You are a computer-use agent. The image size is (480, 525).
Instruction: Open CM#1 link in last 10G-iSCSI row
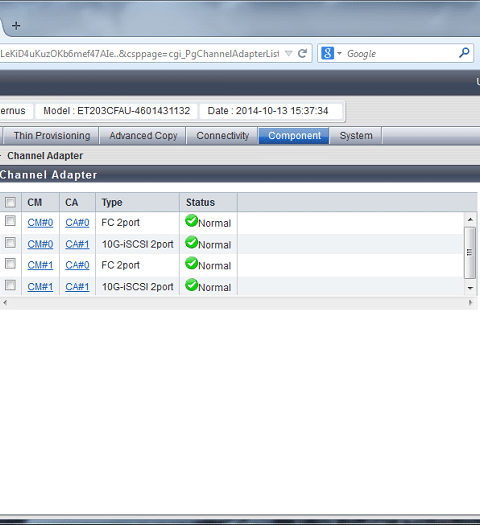point(40,287)
